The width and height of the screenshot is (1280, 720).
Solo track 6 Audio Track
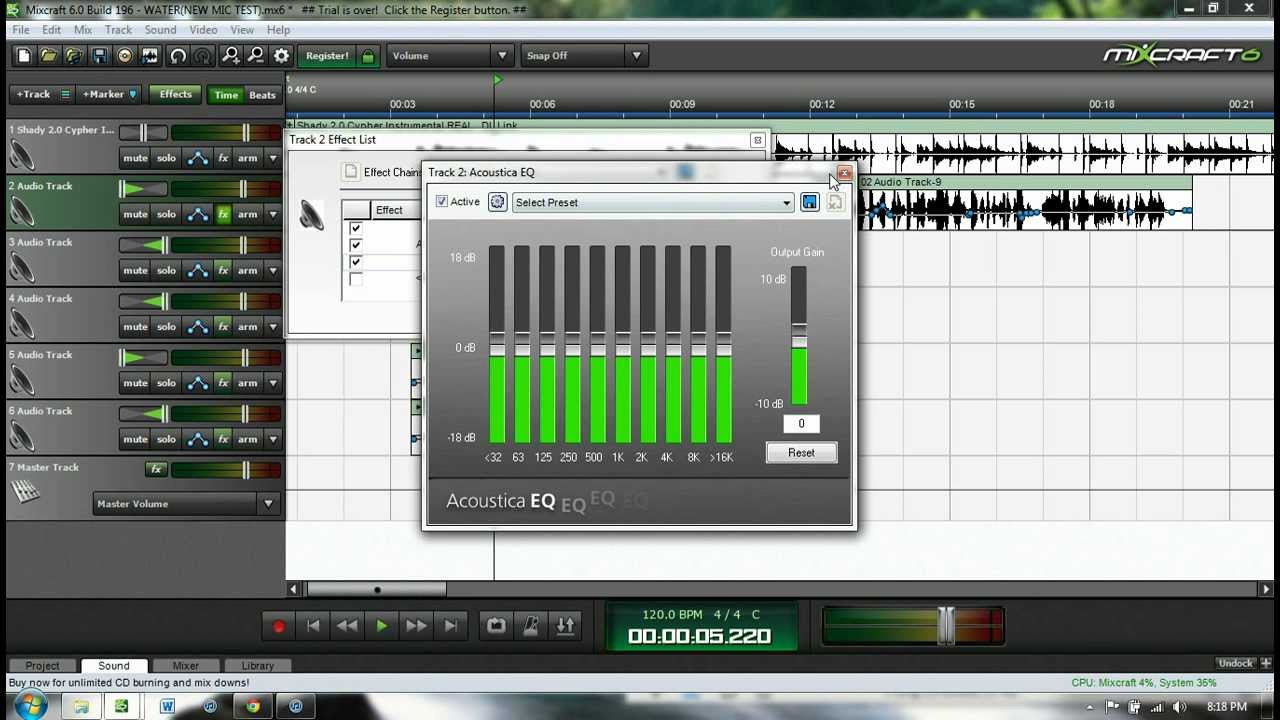coord(166,439)
